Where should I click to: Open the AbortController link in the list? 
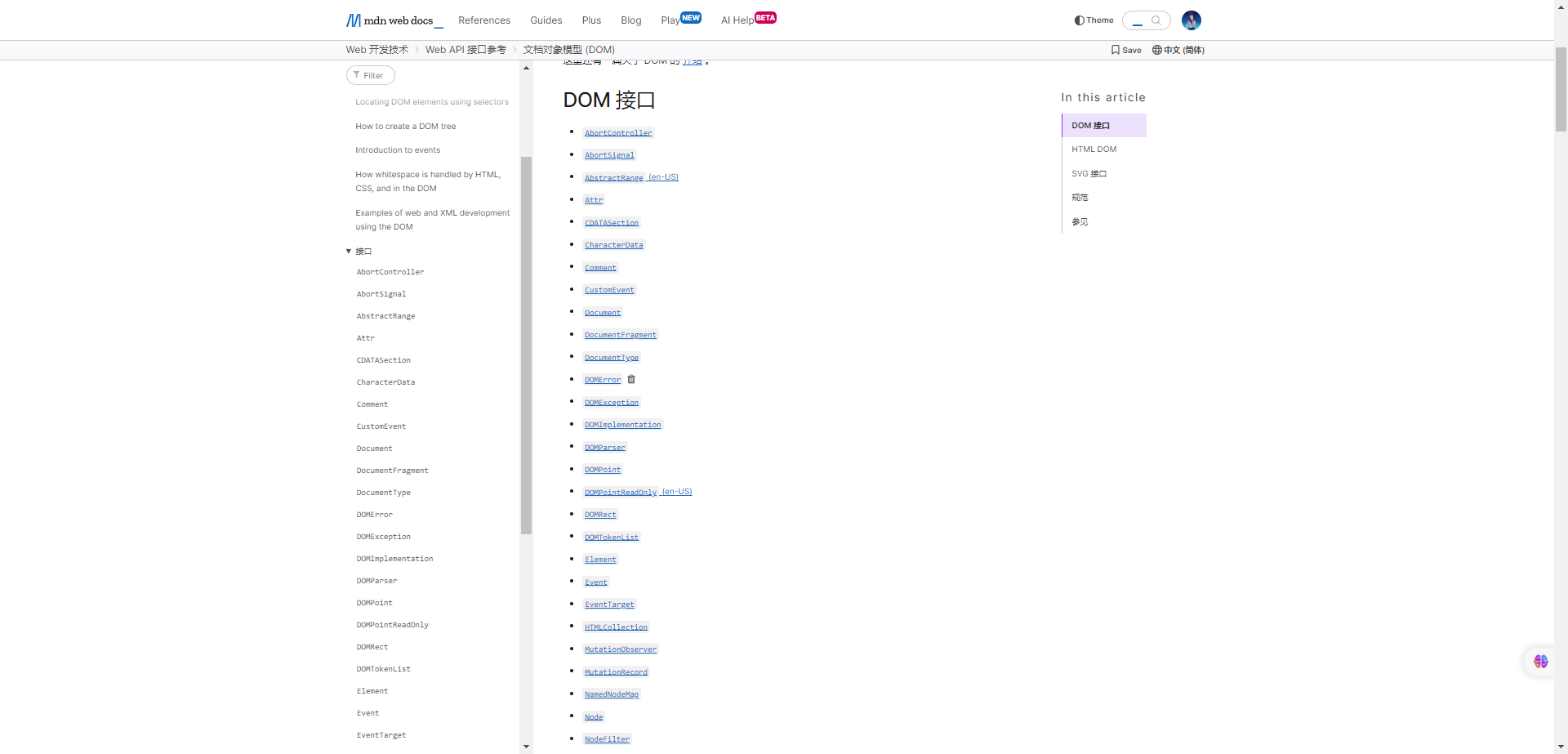click(x=618, y=133)
